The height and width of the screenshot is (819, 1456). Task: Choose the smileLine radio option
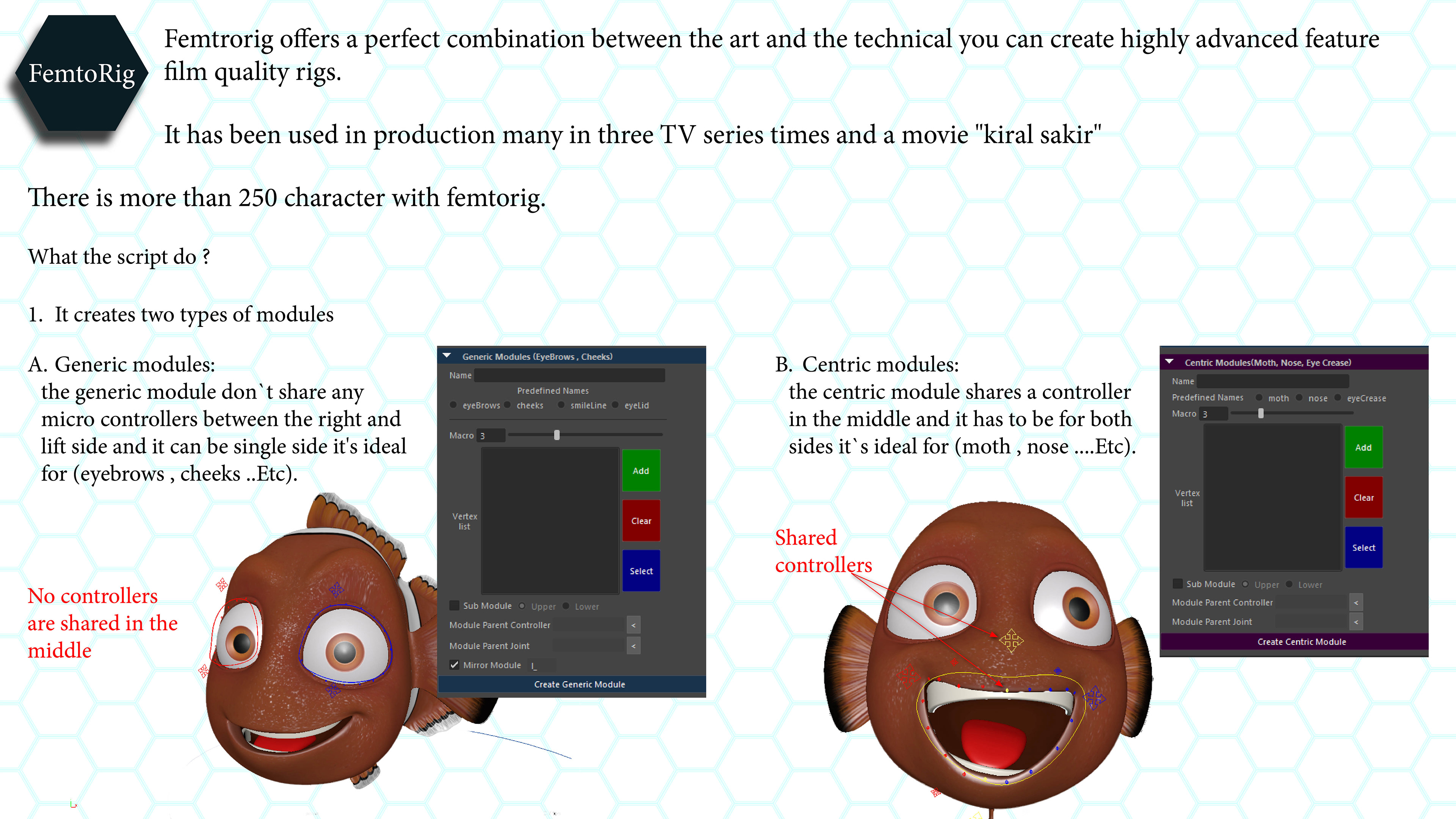(x=561, y=405)
